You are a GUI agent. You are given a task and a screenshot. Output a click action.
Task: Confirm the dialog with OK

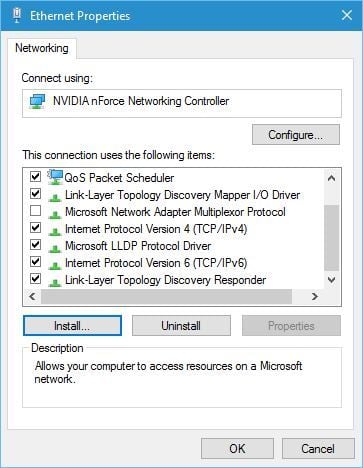pyautogui.click(x=237, y=449)
